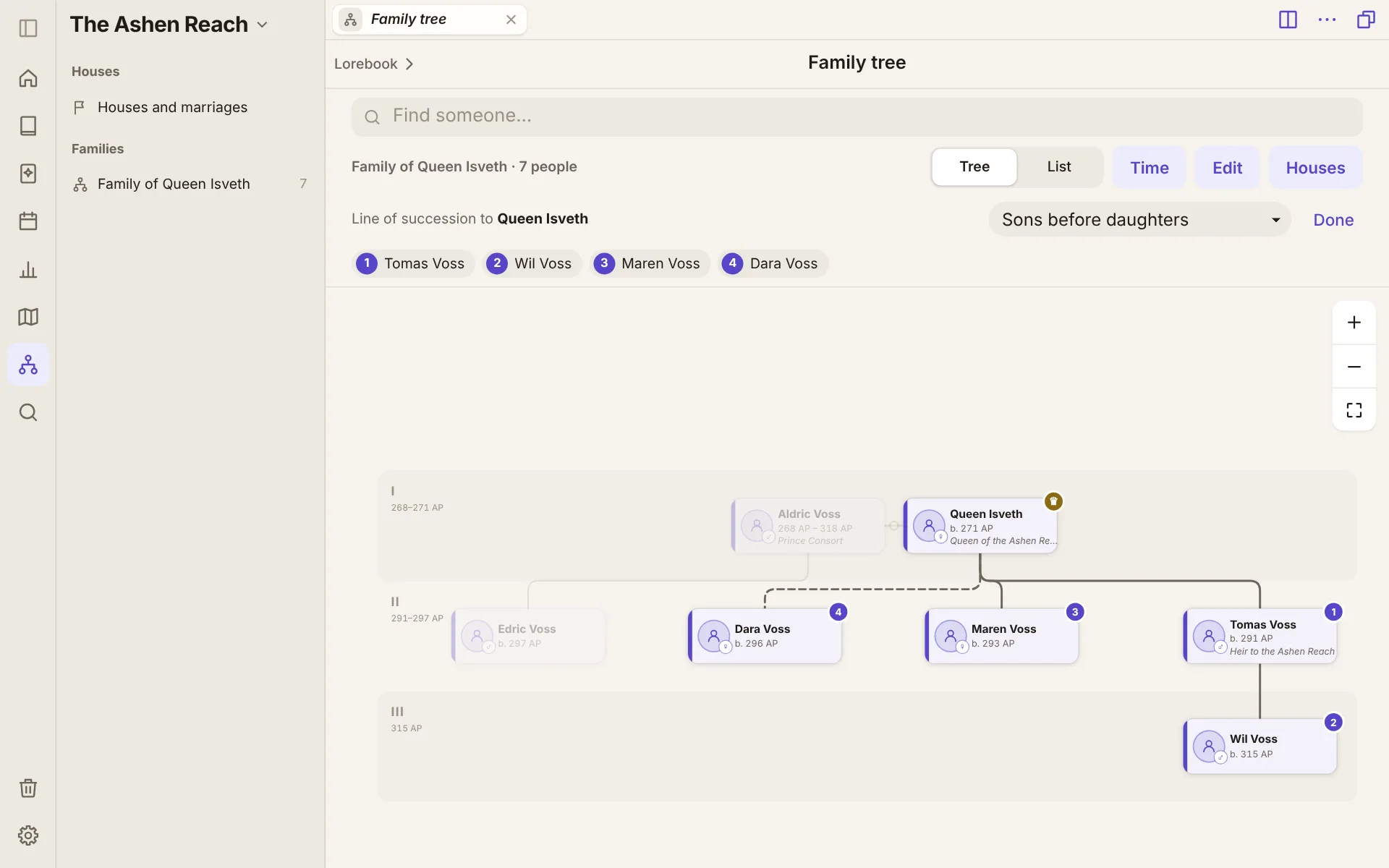Open the Edric Voss tree card
The image size is (1389, 868).
[528, 637]
